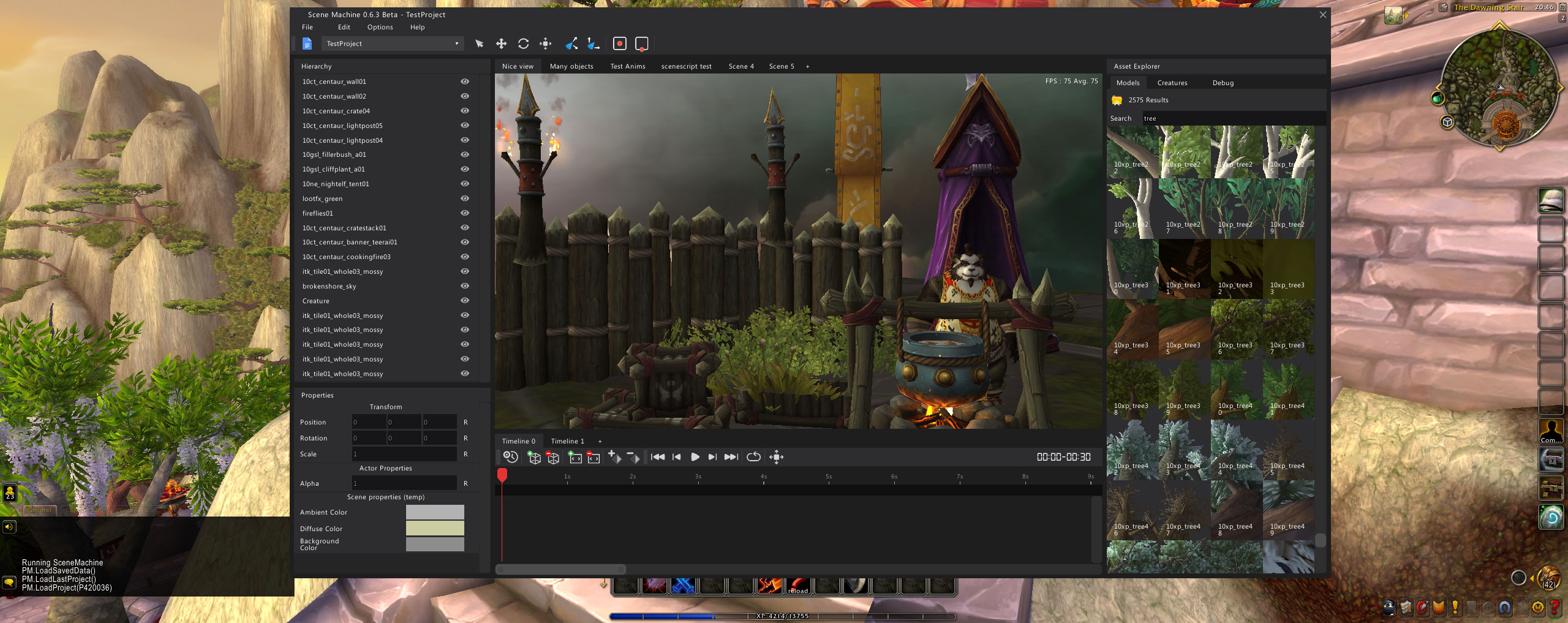Reset Alpha with its R button
Viewport: 1568px width, 623px height.
pos(466,483)
